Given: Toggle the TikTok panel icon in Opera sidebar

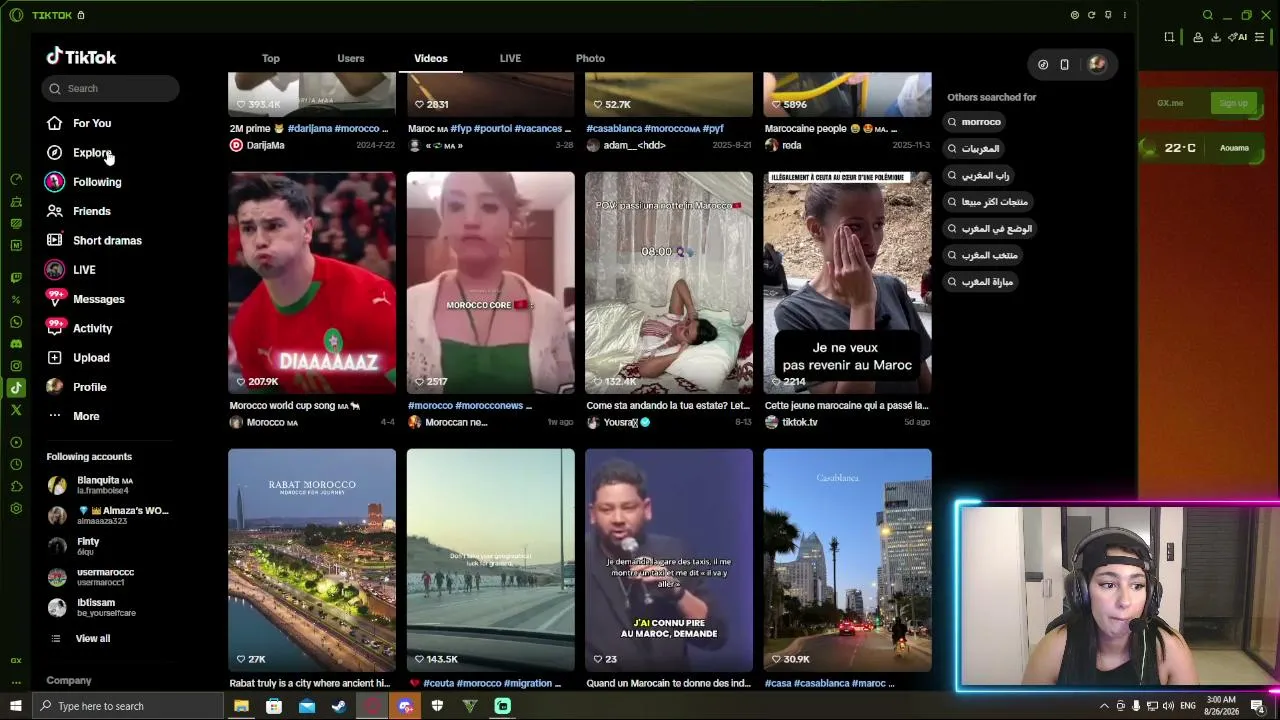Looking at the screenshot, I should click(x=16, y=388).
